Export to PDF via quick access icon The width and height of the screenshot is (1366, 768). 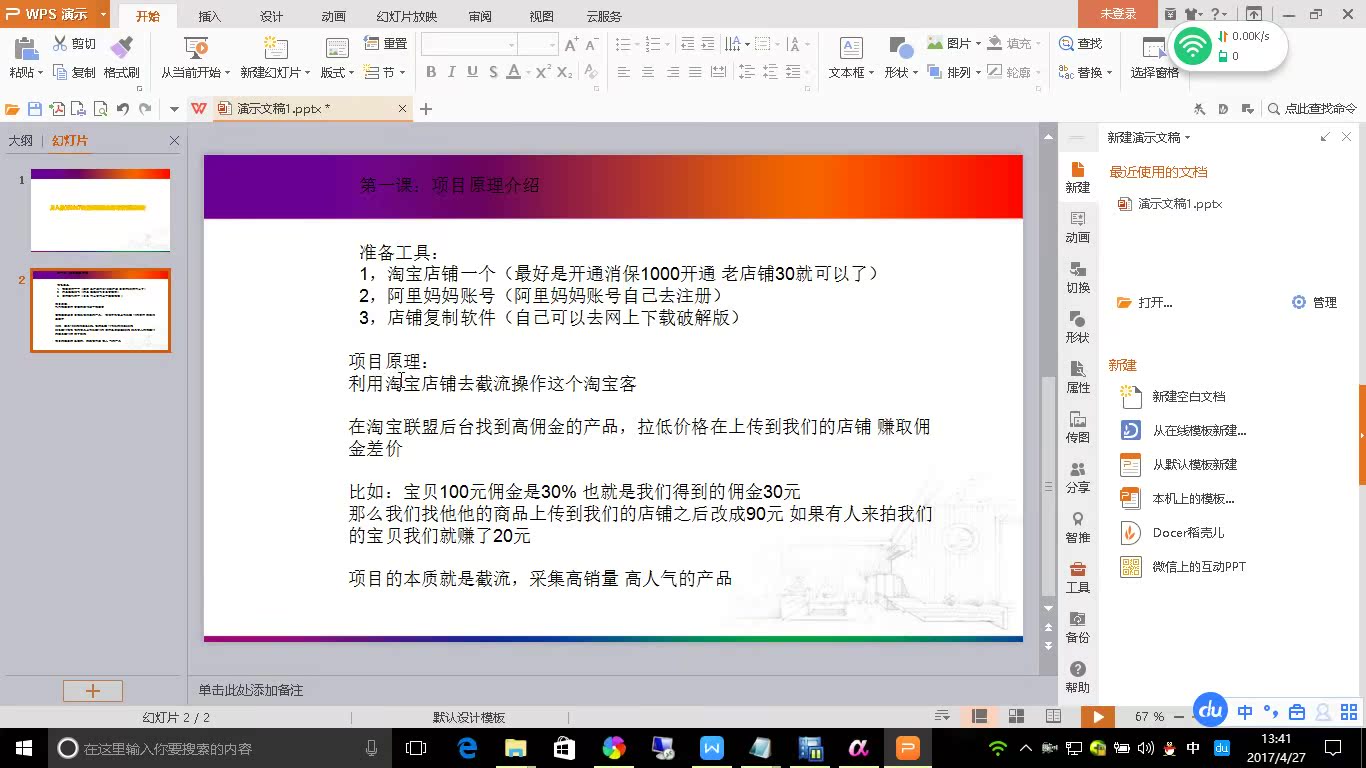[x=57, y=109]
